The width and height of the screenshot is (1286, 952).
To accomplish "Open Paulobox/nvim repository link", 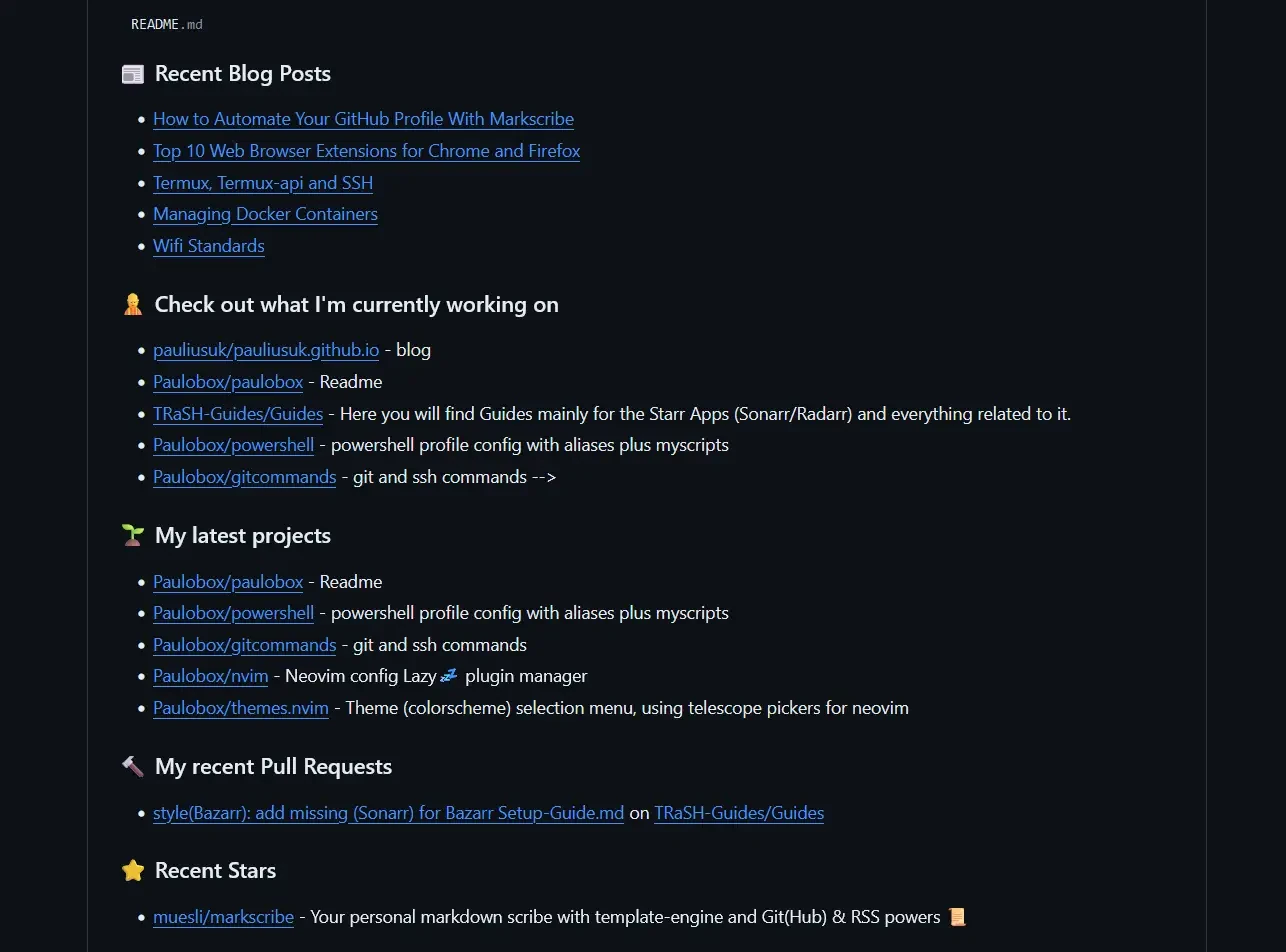I will (x=211, y=676).
